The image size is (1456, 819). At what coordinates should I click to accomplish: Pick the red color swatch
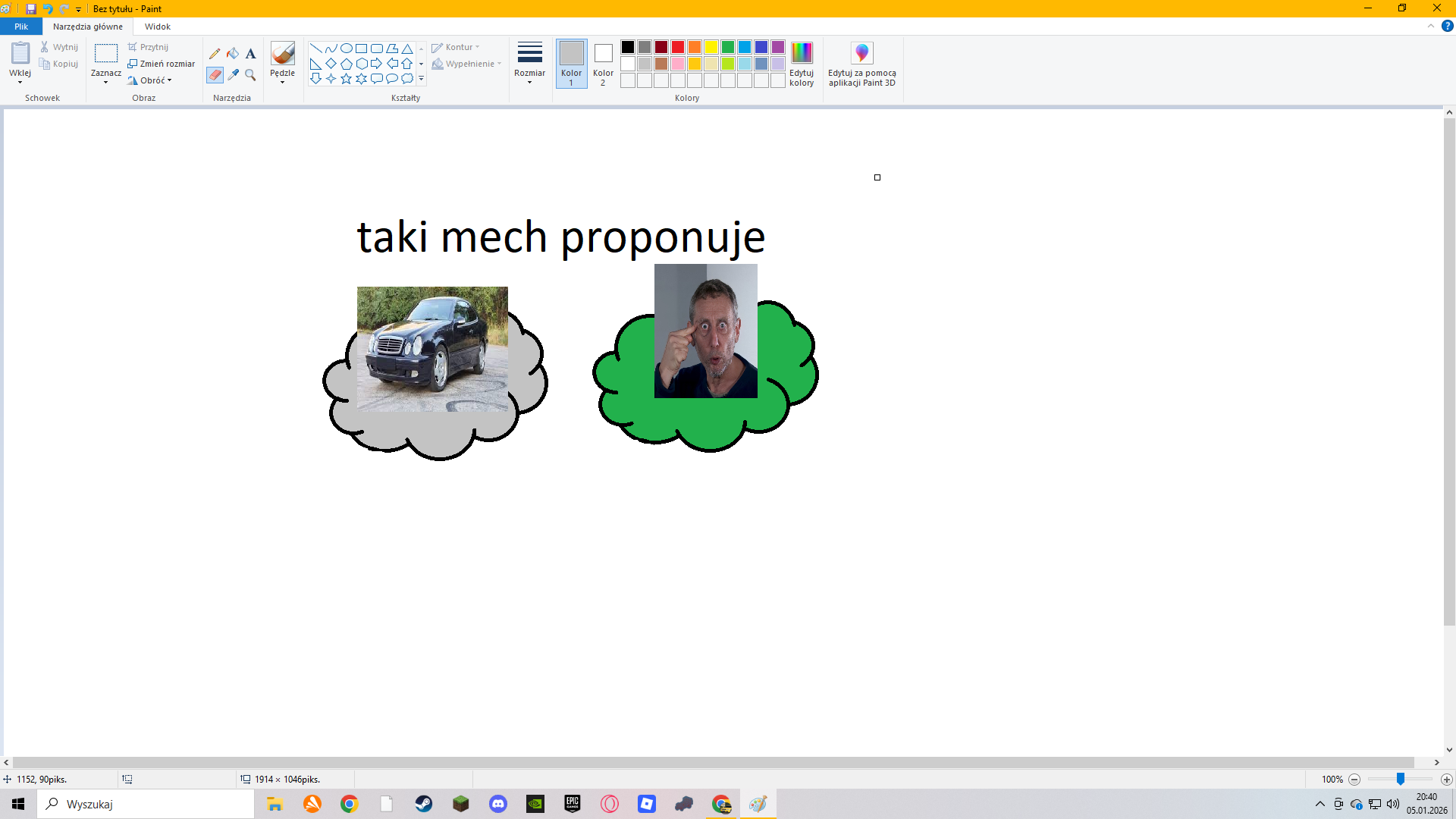tap(678, 47)
